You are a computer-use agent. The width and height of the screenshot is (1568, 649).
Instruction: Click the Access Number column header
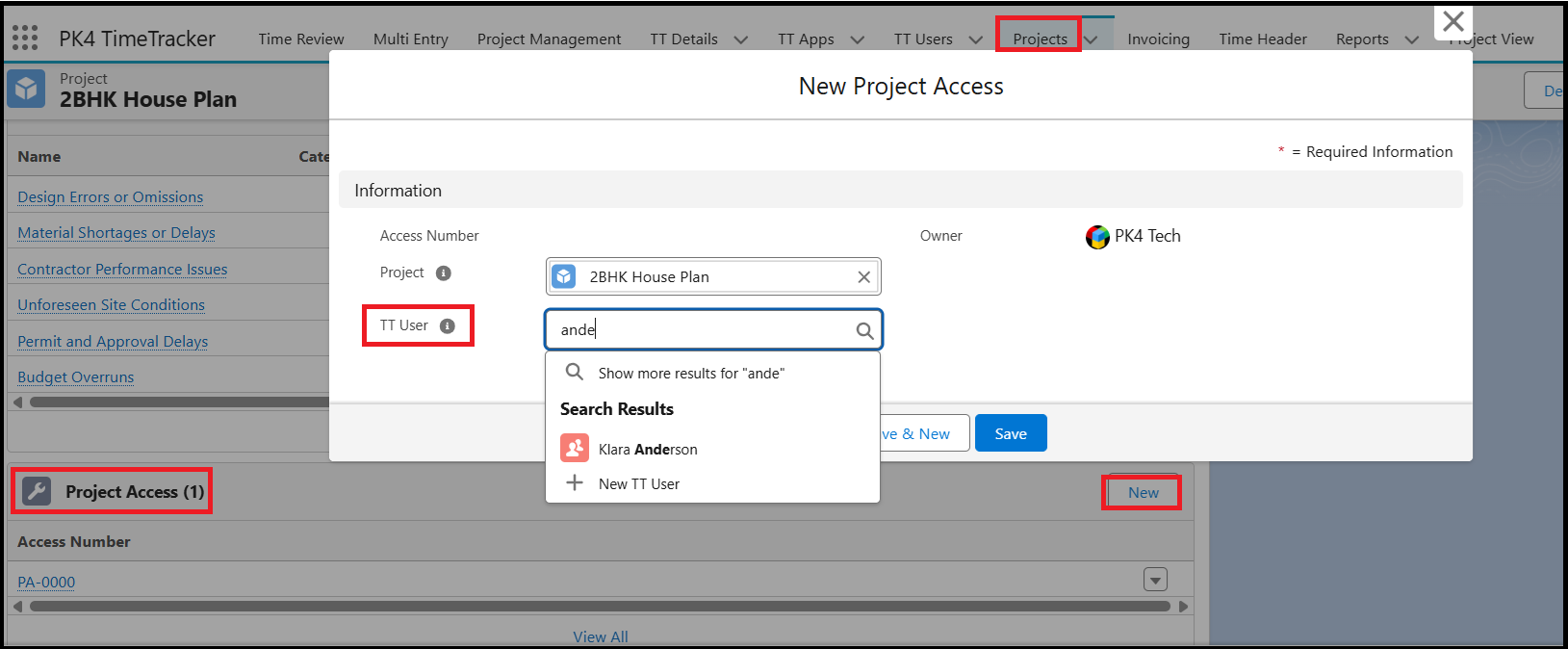74,542
